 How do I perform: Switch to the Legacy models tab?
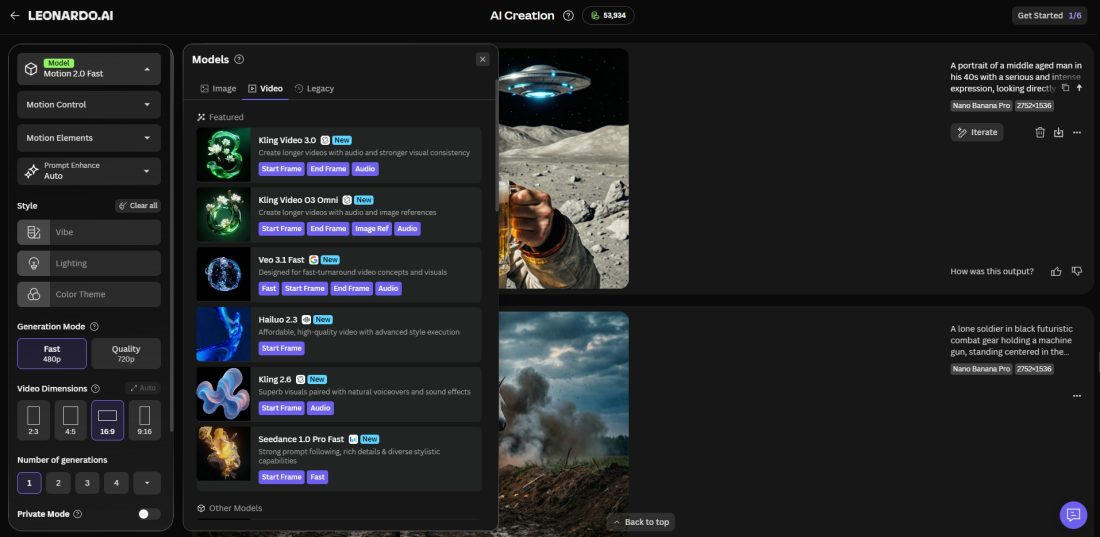click(314, 89)
